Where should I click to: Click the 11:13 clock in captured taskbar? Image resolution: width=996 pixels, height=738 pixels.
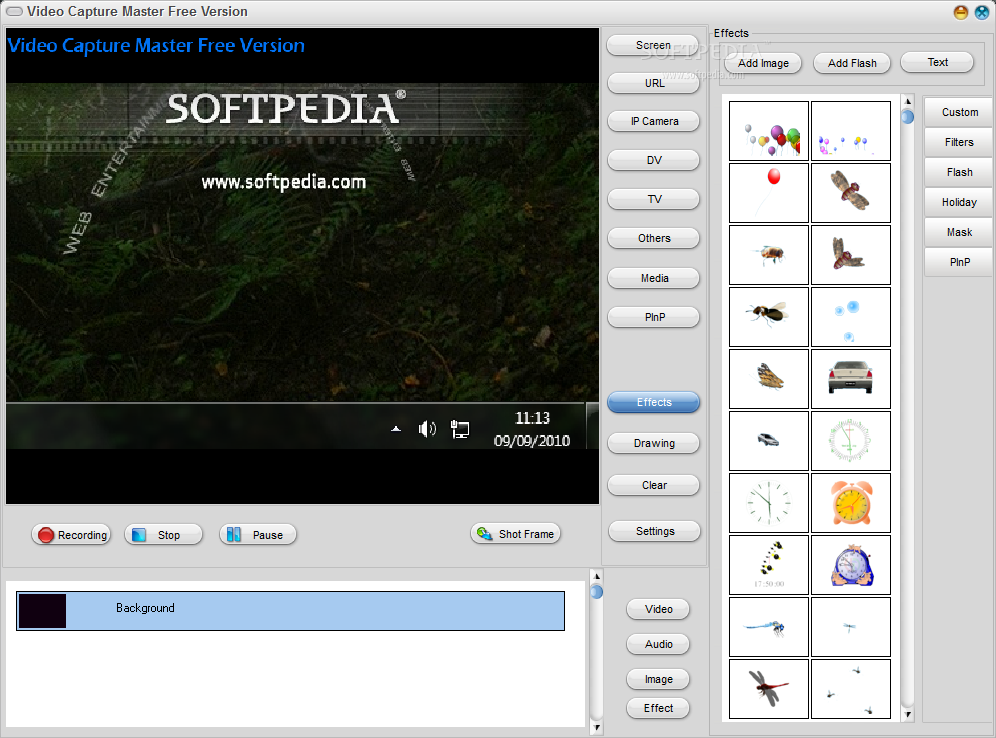click(532, 418)
